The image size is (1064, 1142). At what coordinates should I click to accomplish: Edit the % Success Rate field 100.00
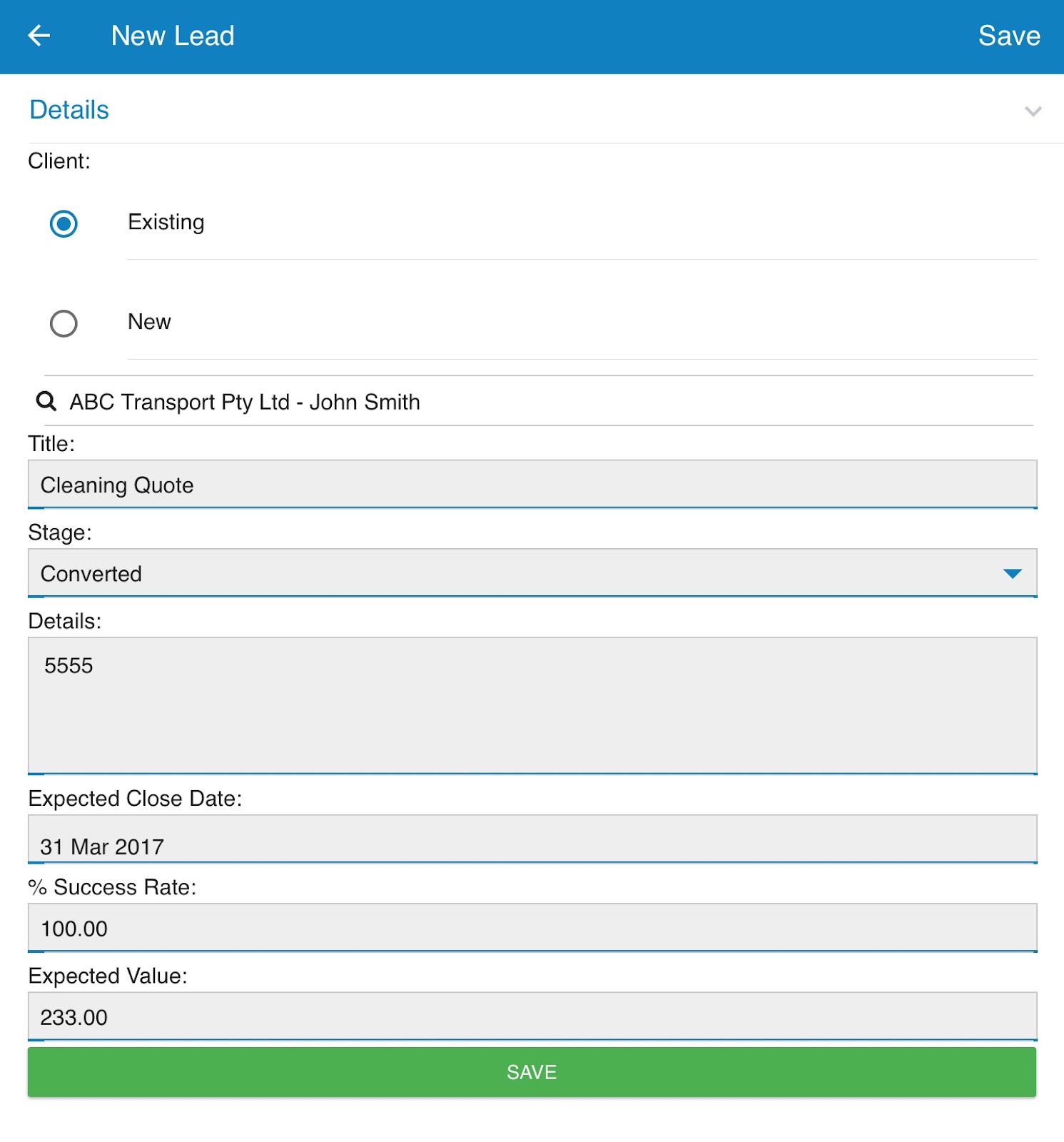(532, 928)
